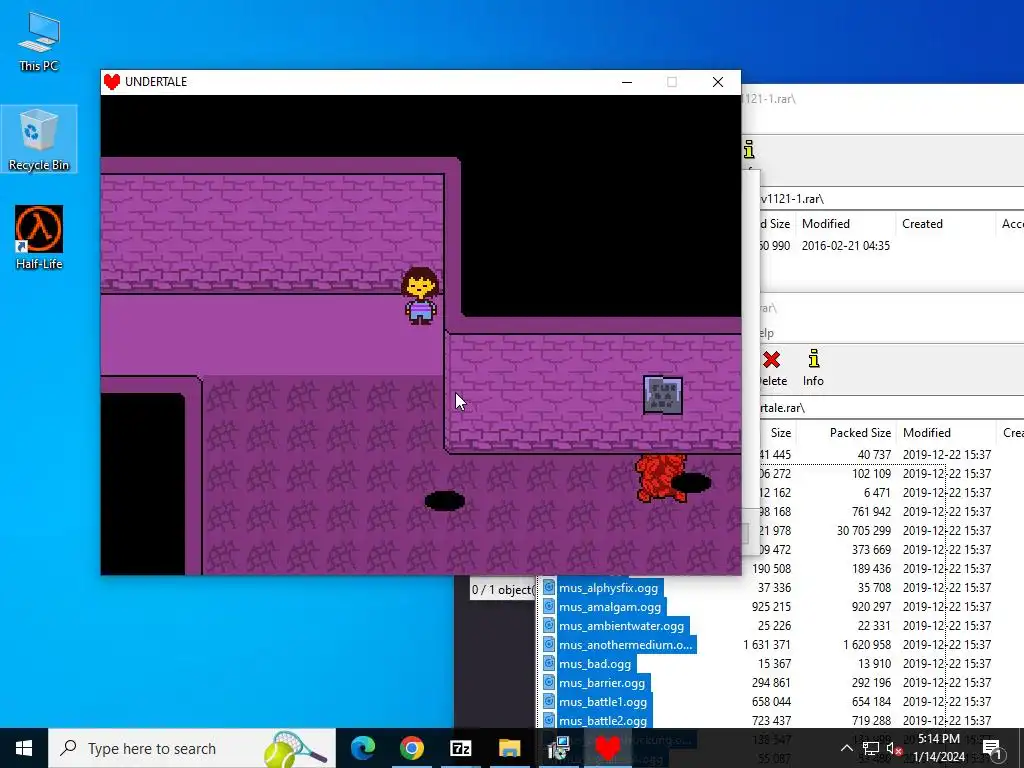The width and height of the screenshot is (1024, 768).
Task: Launch Google Chrome from the taskbar
Action: tap(411, 748)
